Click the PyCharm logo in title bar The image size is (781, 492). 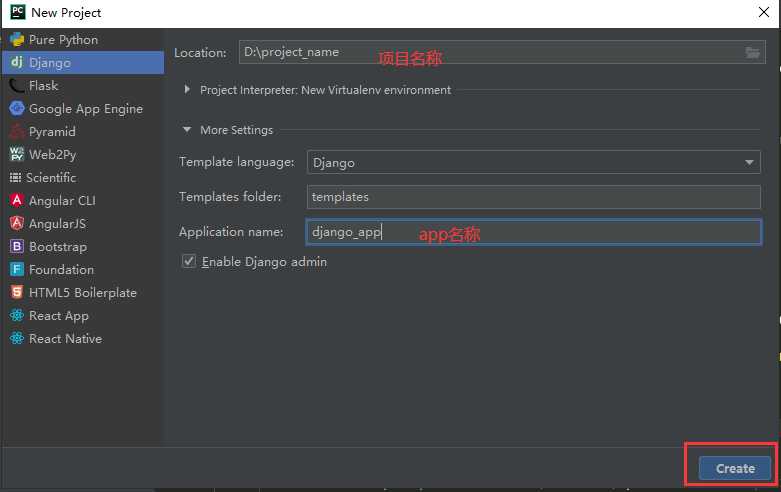click(17, 12)
